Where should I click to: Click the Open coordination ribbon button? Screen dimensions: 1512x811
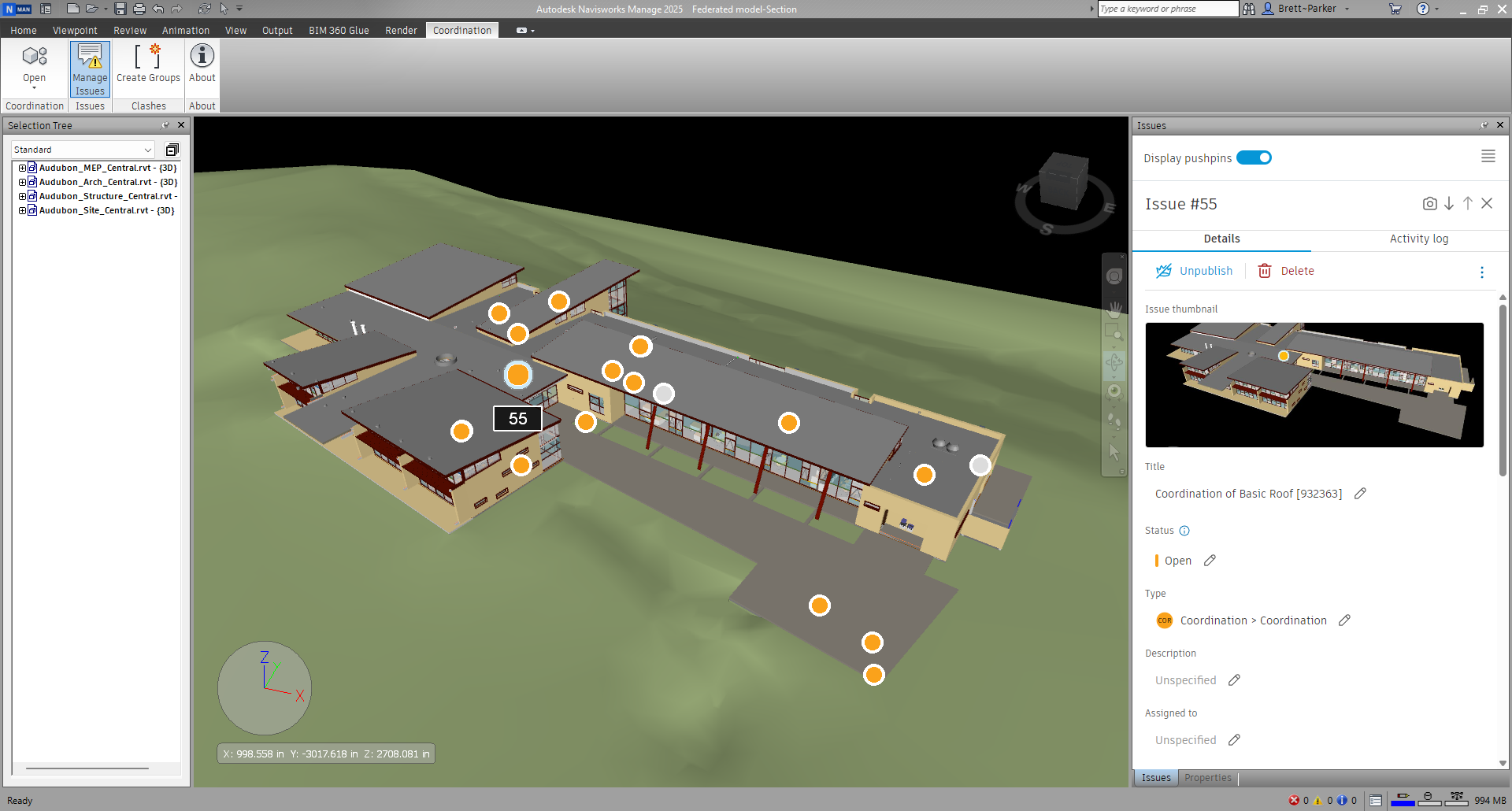pos(34,66)
